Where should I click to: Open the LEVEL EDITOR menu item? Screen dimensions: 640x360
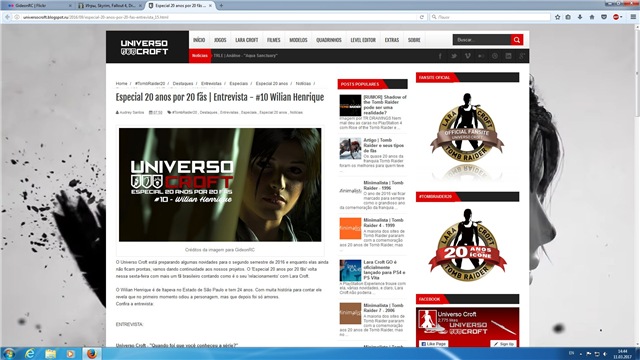click(x=363, y=40)
